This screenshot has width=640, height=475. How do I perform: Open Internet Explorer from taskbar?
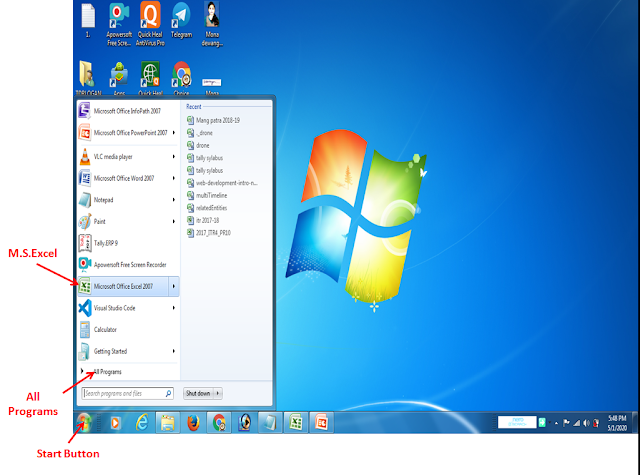pyautogui.click(x=142, y=423)
